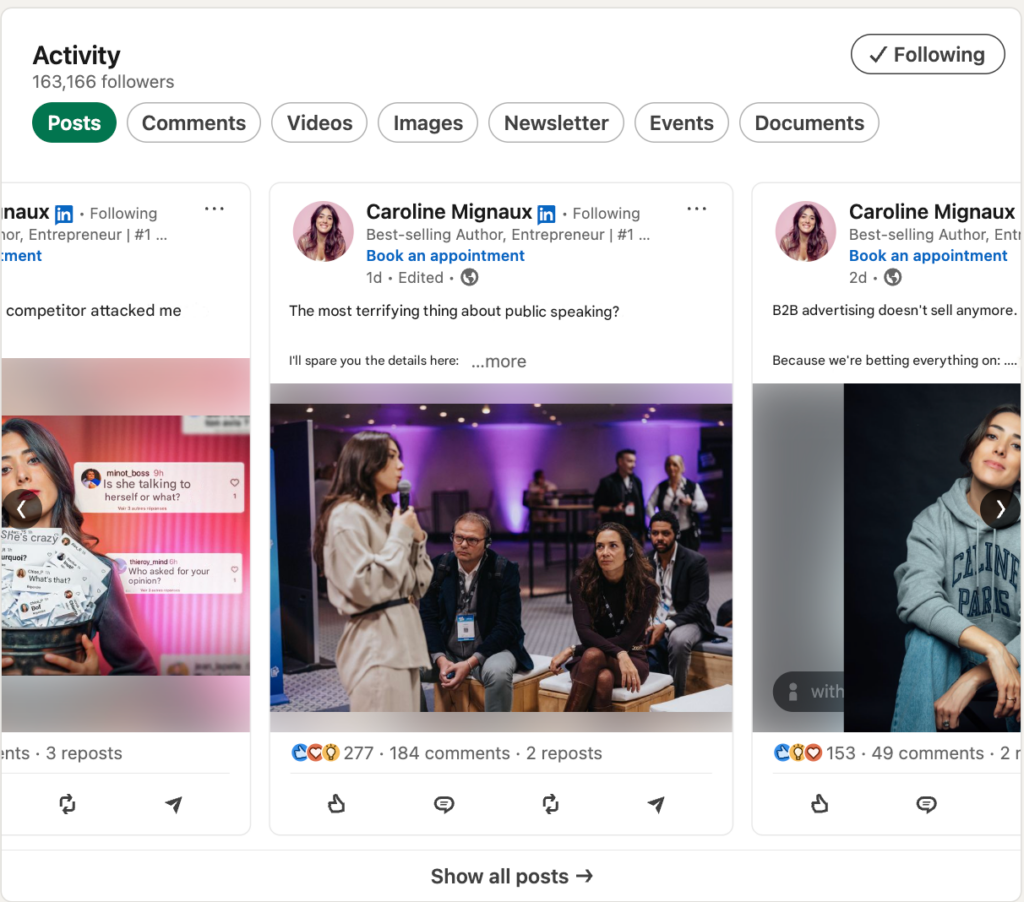This screenshot has width=1024, height=902.
Task: Repost the public speaking post
Action: tap(550, 804)
